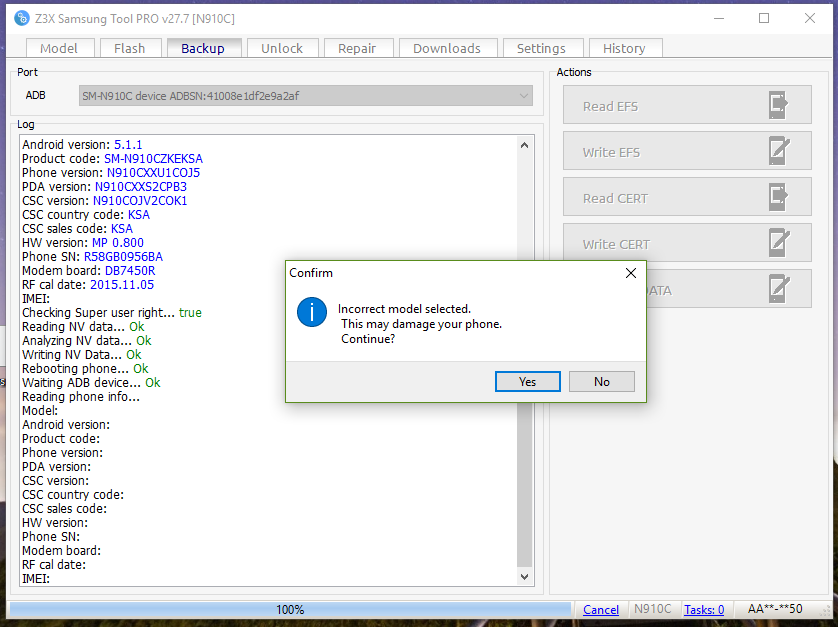Click No in the Confirm dialog
The image size is (838, 627).
pyautogui.click(x=602, y=382)
